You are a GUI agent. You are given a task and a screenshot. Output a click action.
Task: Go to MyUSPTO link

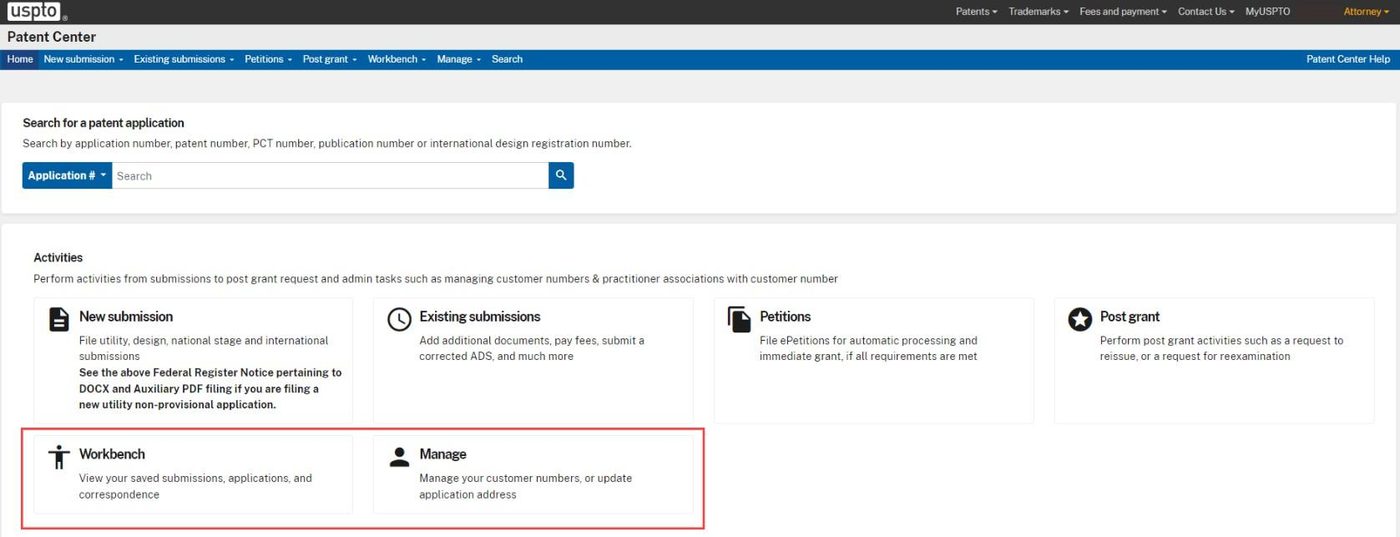1267,12
